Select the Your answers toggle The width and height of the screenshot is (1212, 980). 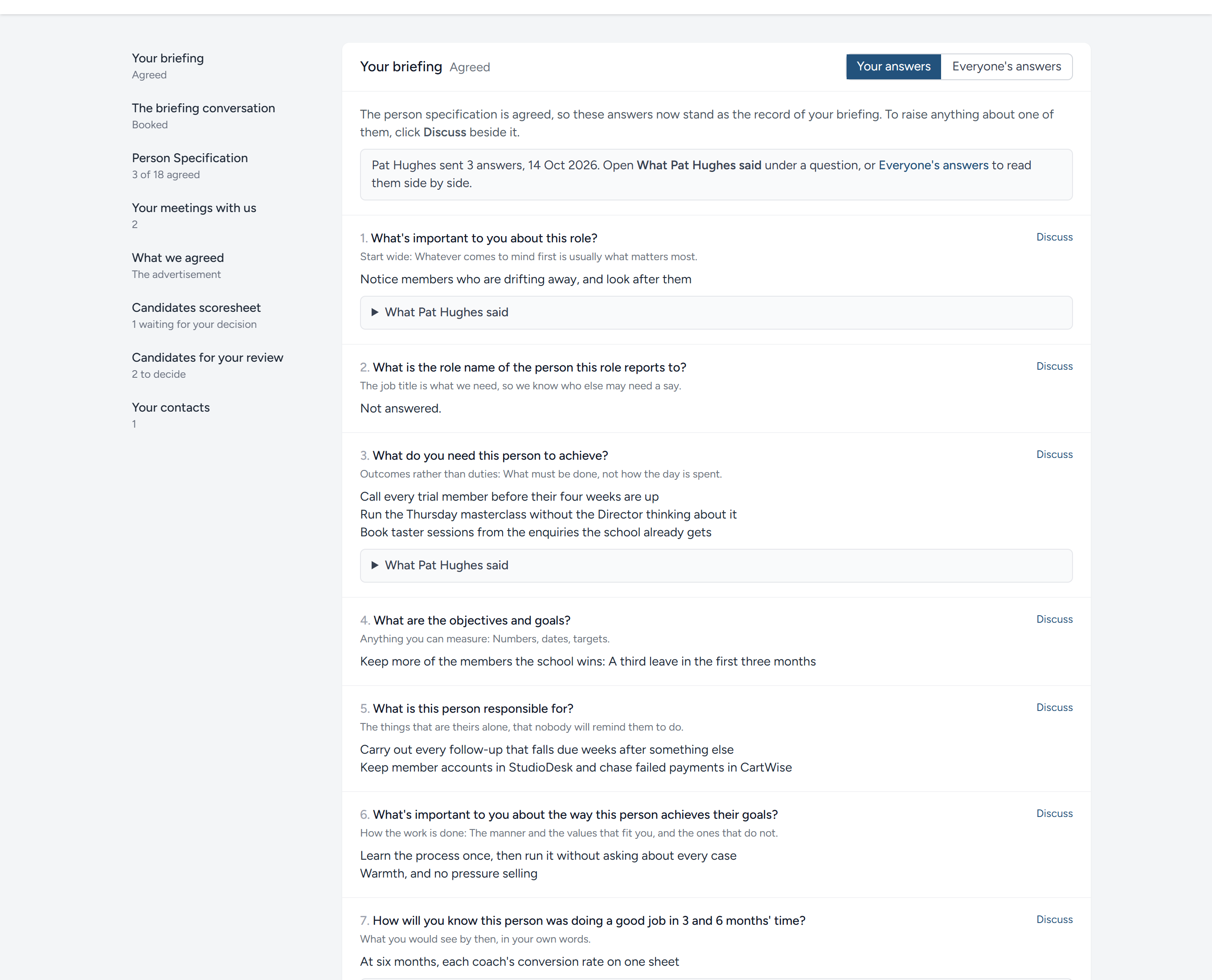[893, 67]
